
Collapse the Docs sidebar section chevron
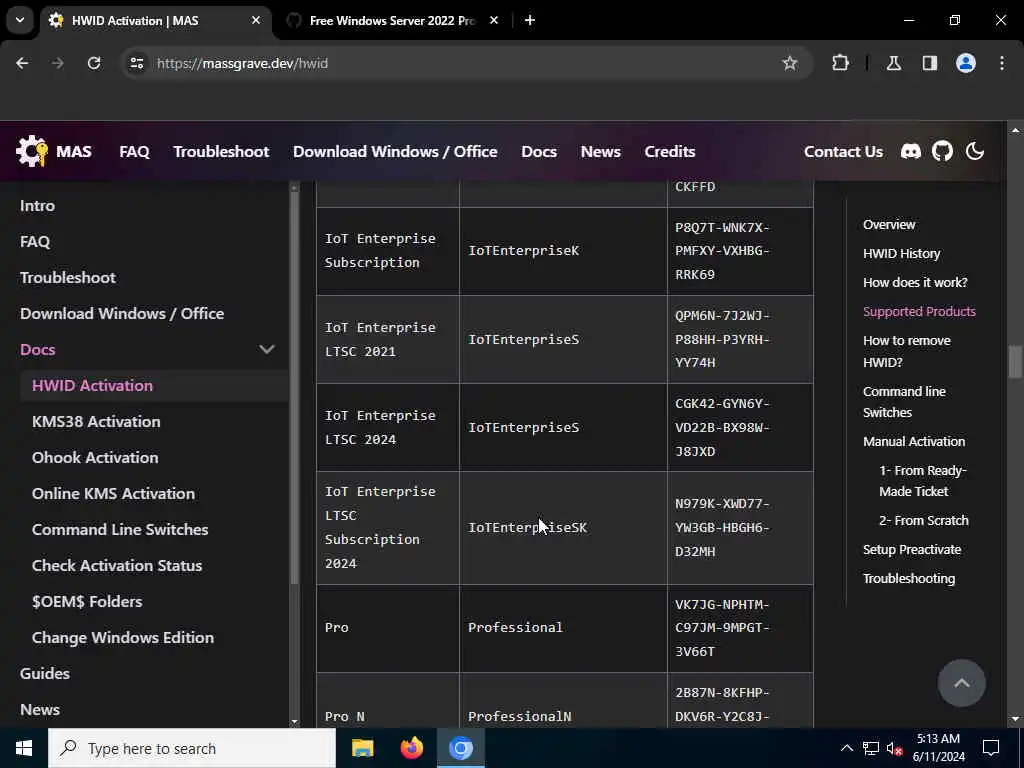(x=266, y=349)
